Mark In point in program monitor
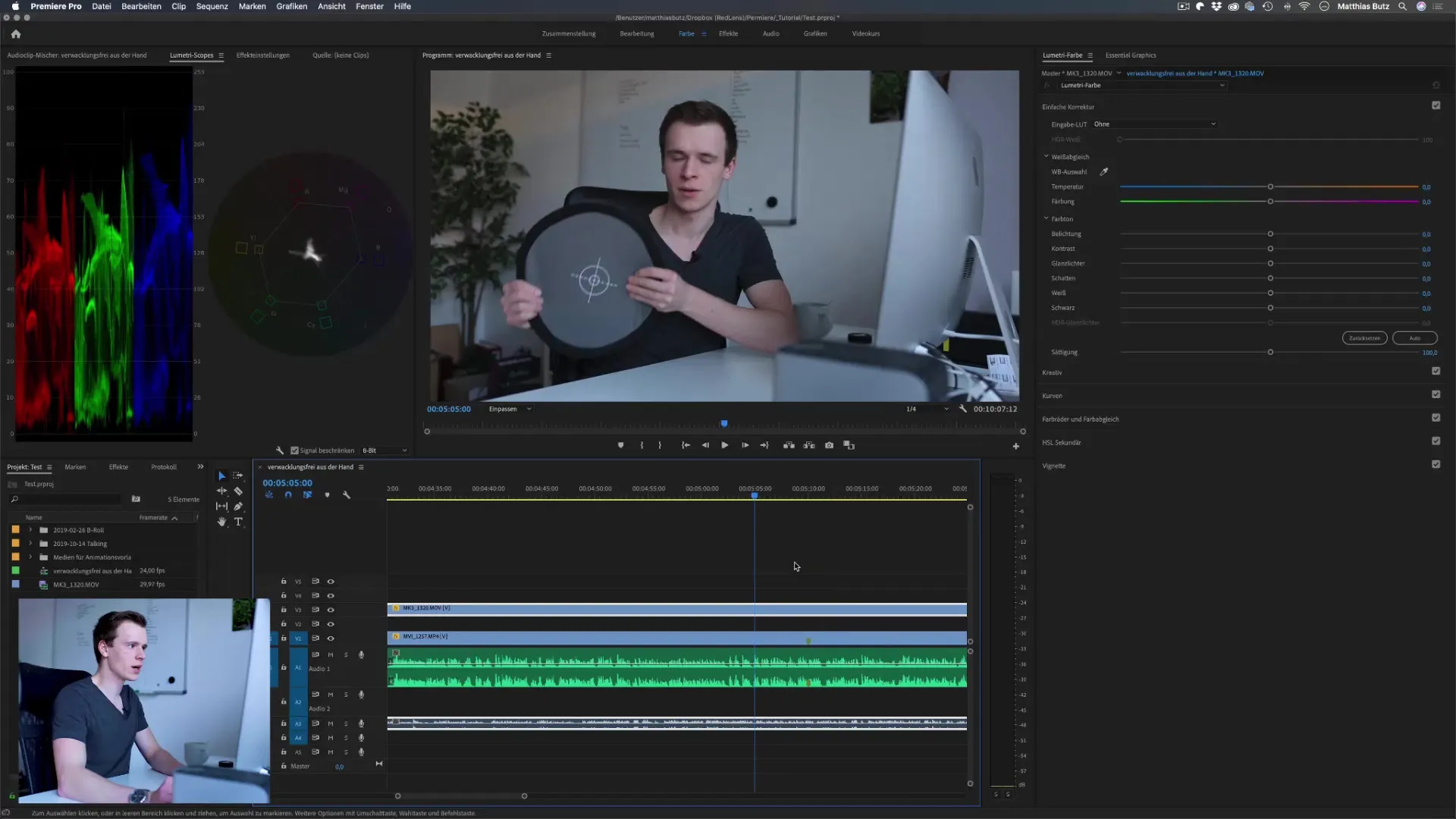 tap(642, 446)
